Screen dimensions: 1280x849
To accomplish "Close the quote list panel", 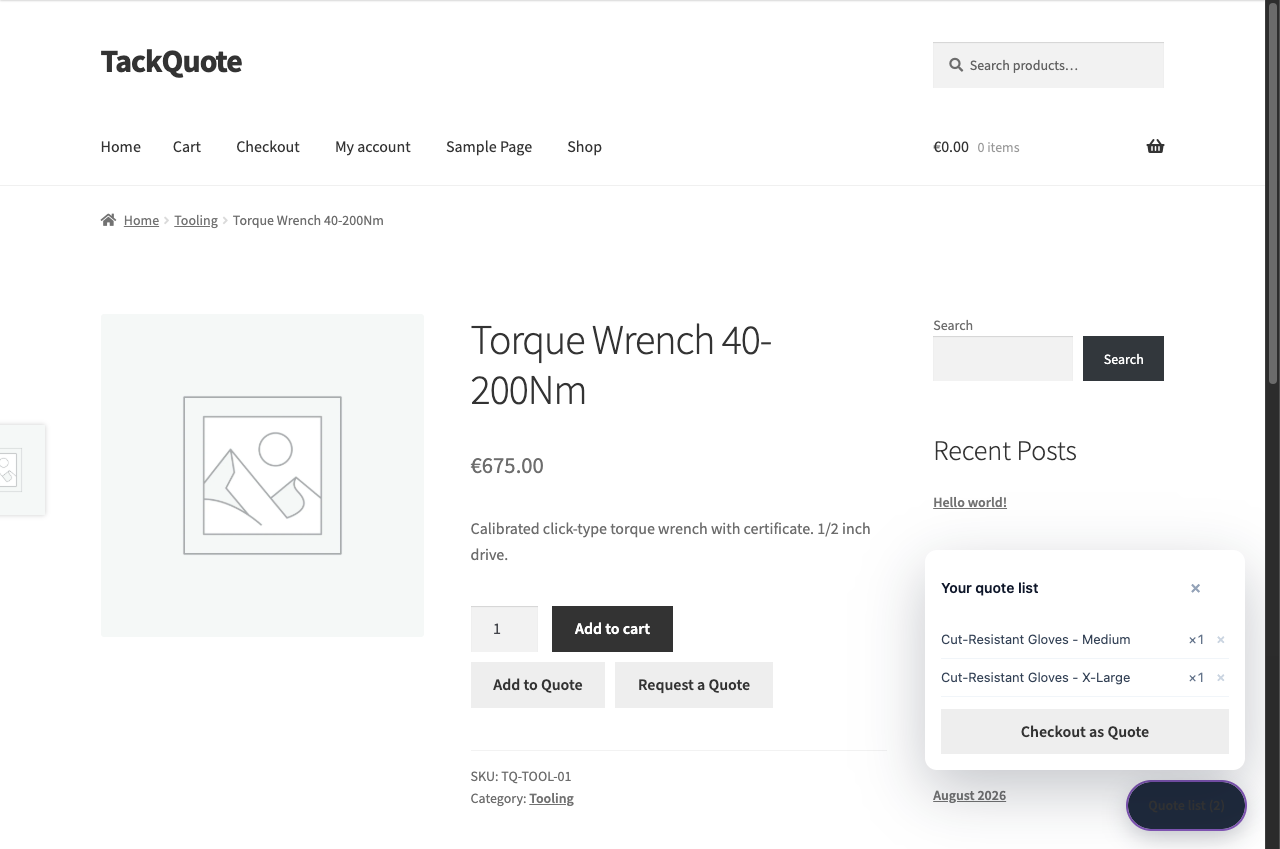I will 1195,588.
